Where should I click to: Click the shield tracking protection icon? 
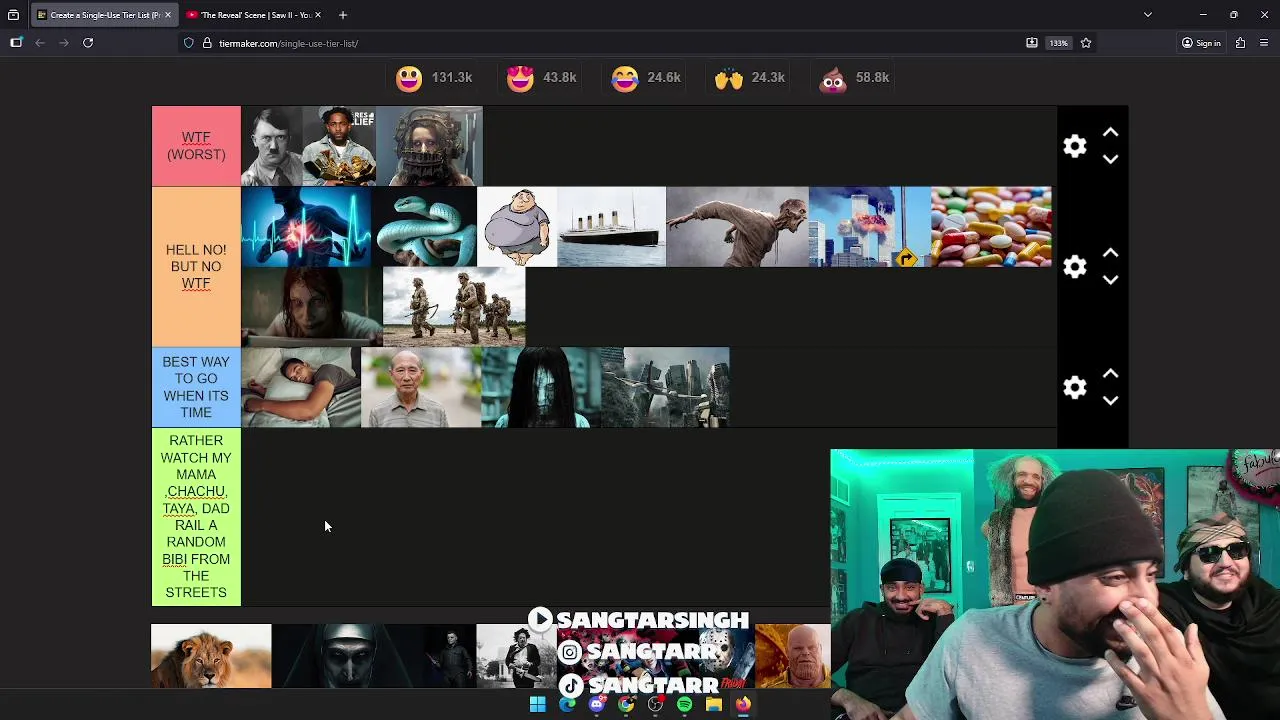pos(188,43)
